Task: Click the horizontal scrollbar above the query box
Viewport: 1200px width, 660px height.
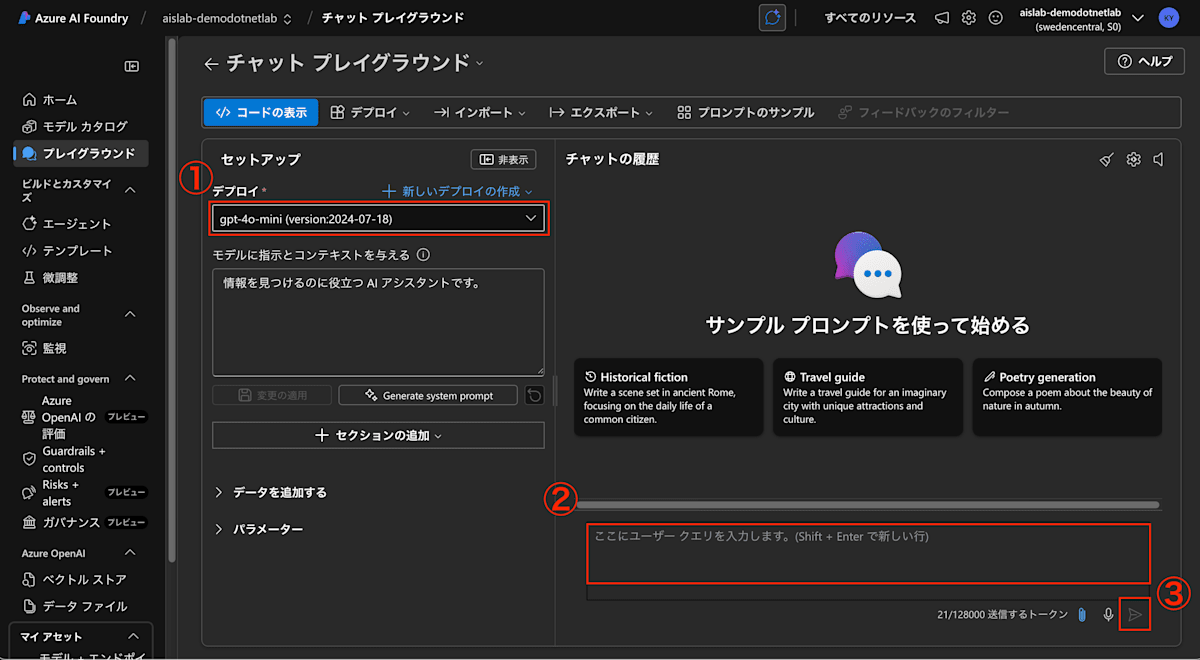Action: [868, 505]
